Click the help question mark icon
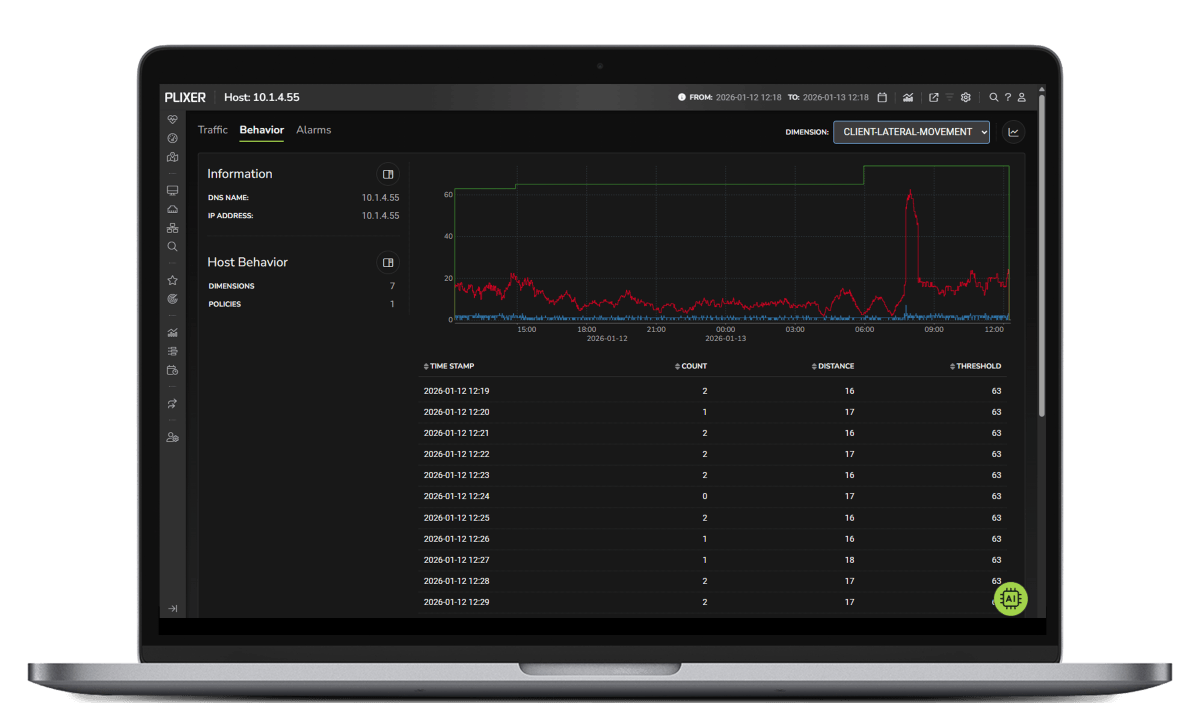 pyautogui.click(x=1007, y=97)
